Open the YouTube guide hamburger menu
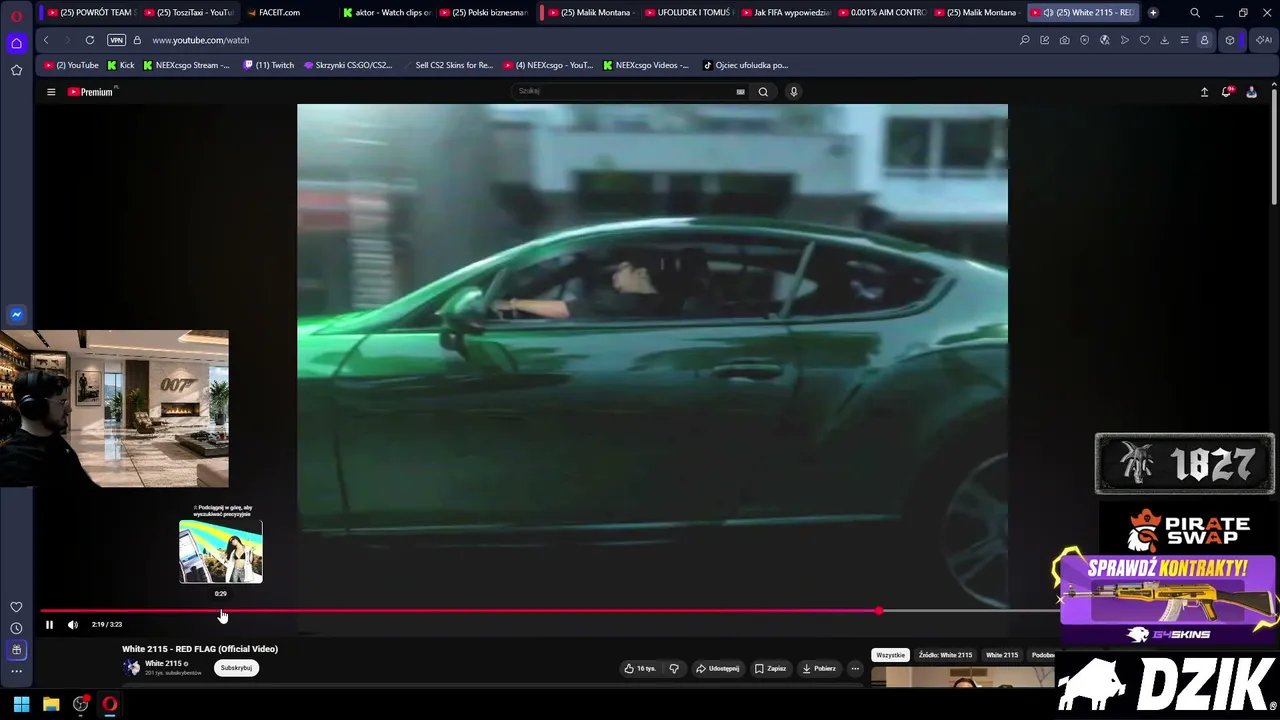Image resolution: width=1280 pixels, height=720 pixels. (x=51, y=92)
